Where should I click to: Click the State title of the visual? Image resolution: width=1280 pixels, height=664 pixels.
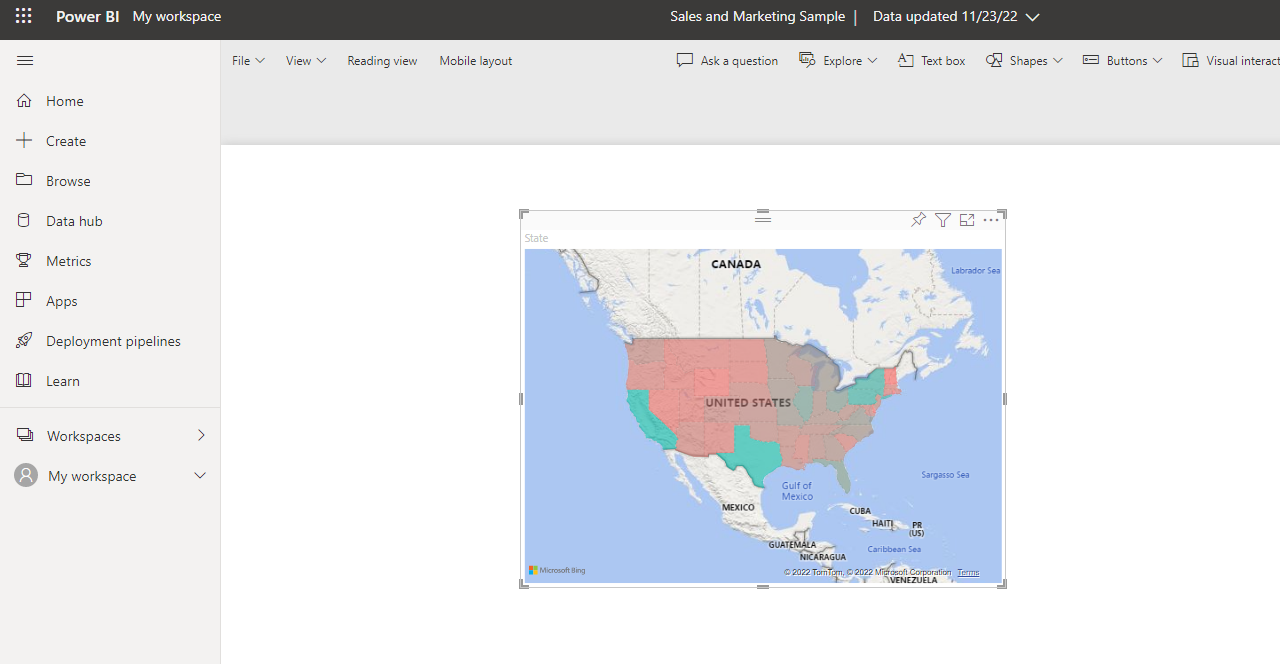pos(536,238)
